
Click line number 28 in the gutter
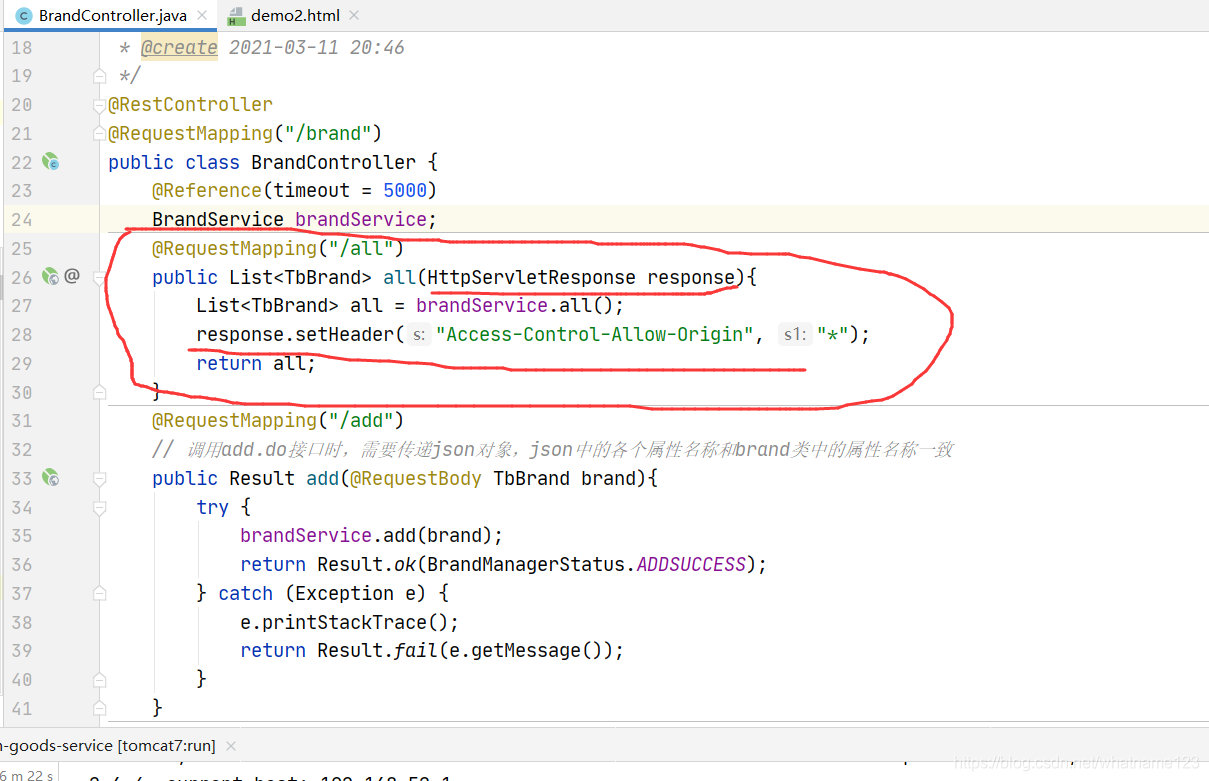point(22,334)
